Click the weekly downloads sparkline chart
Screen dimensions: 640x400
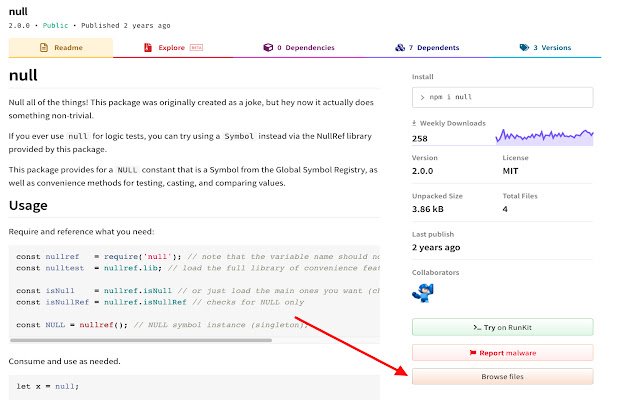(x=544, y=137)
